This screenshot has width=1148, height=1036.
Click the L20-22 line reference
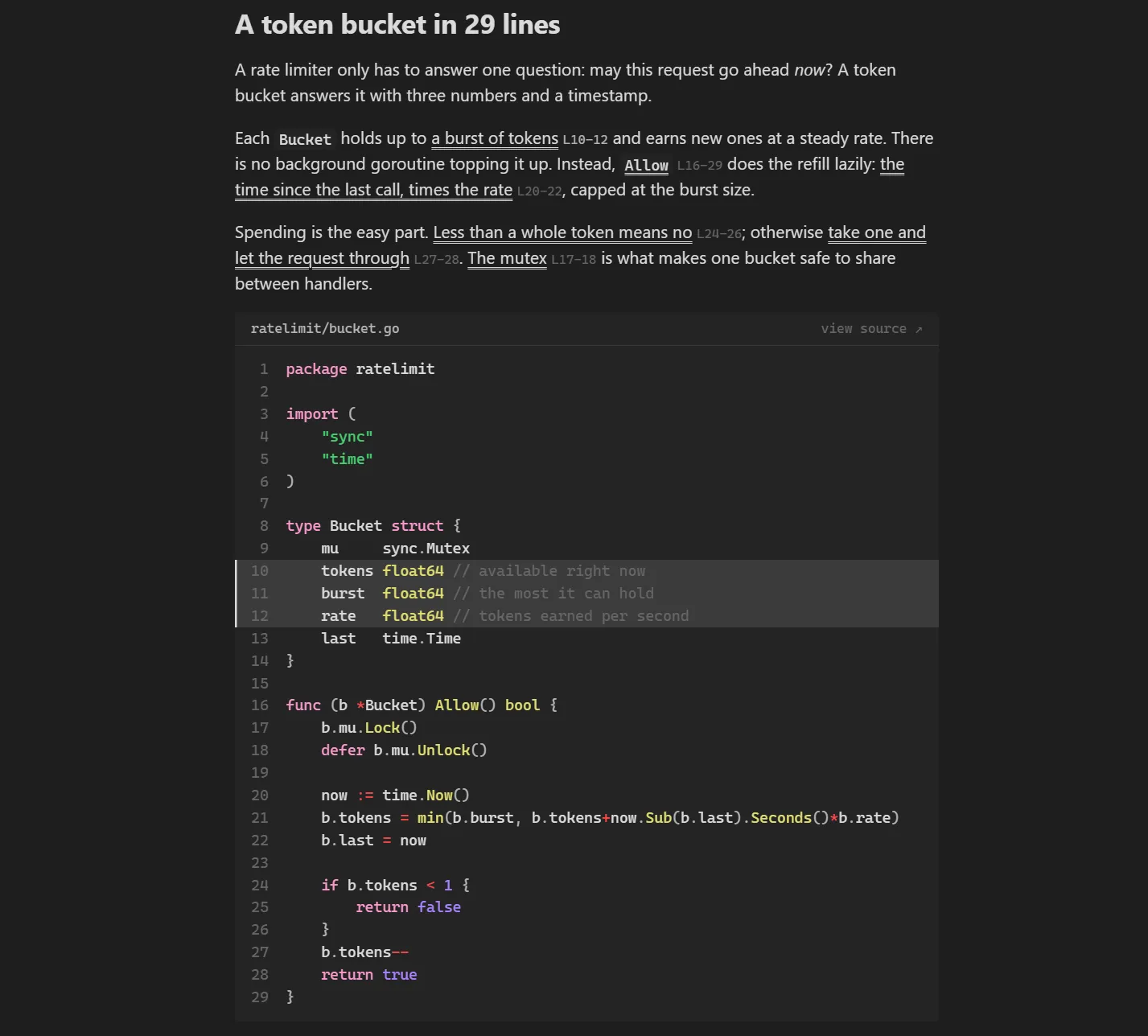pyautogui.click(x=539, y=191)
